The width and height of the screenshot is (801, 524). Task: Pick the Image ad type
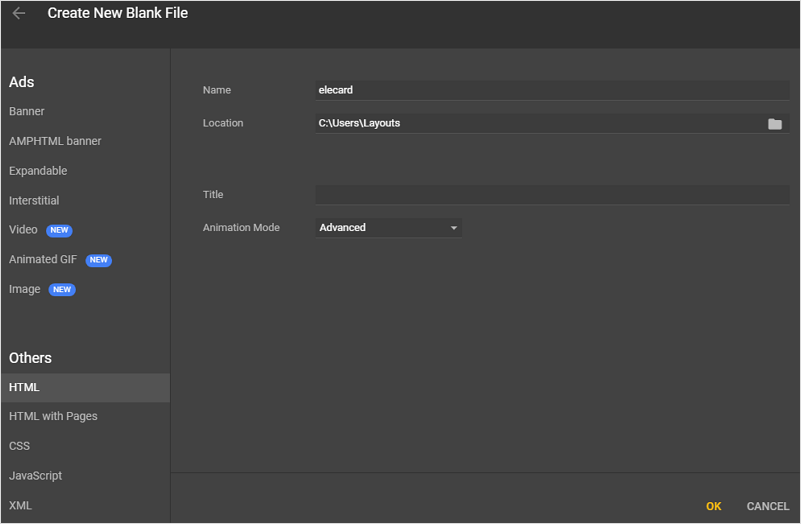[x=25, y=289]
